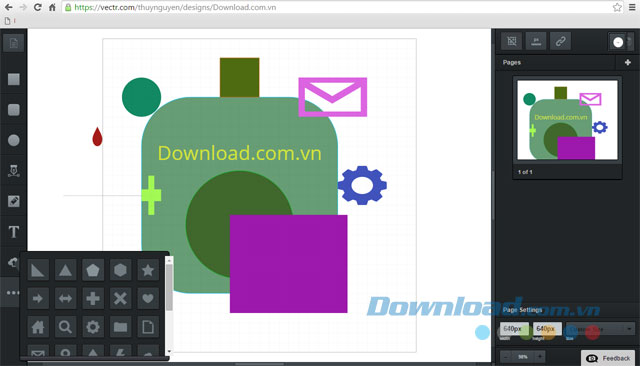Choose the gear shape in shapes panel
The image size is (640, 366).
(x=93, y=327)
